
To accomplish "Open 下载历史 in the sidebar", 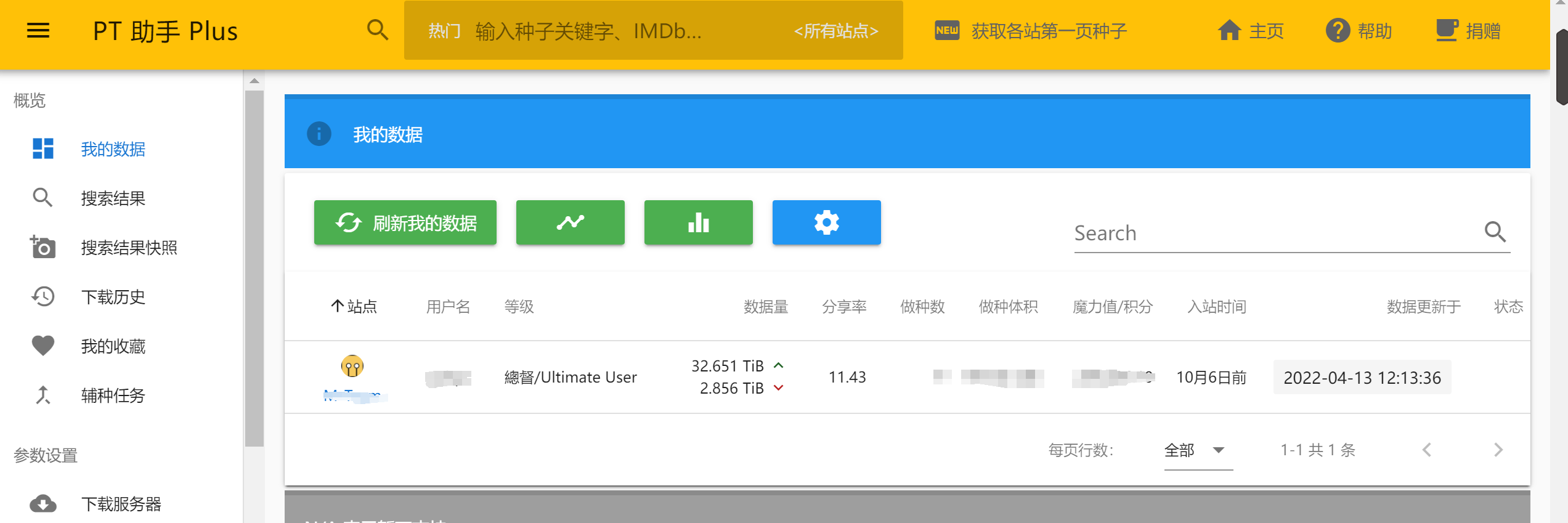I will [113, 297].
